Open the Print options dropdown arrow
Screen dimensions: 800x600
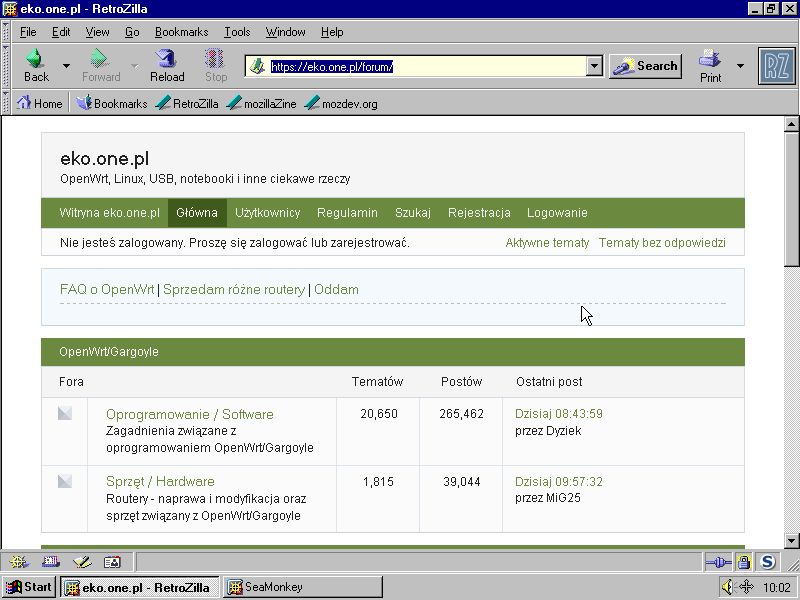click(740, 66)
